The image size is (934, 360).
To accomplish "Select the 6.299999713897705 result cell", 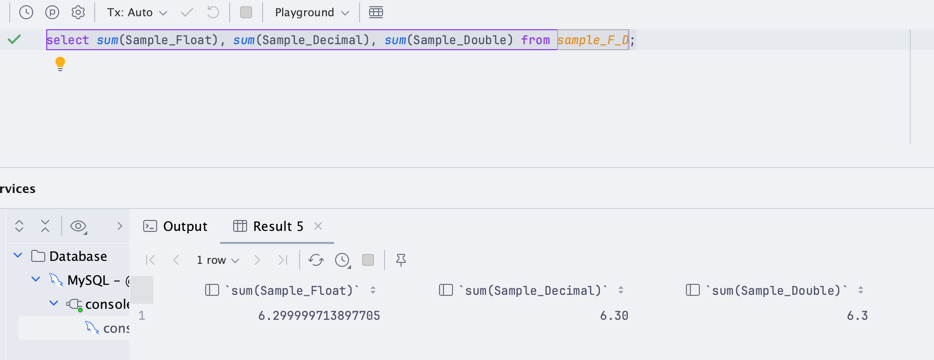I will [319, 316].
